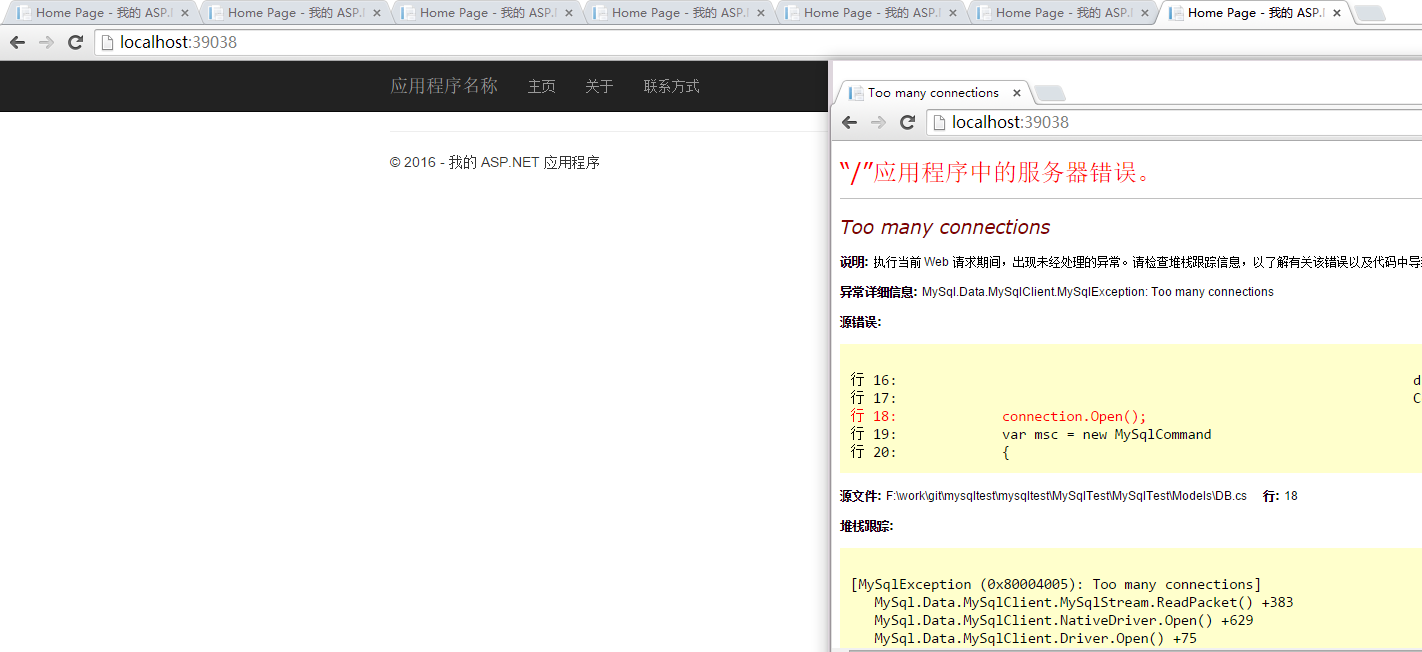Click Forward arrow in main browser window

46,43
